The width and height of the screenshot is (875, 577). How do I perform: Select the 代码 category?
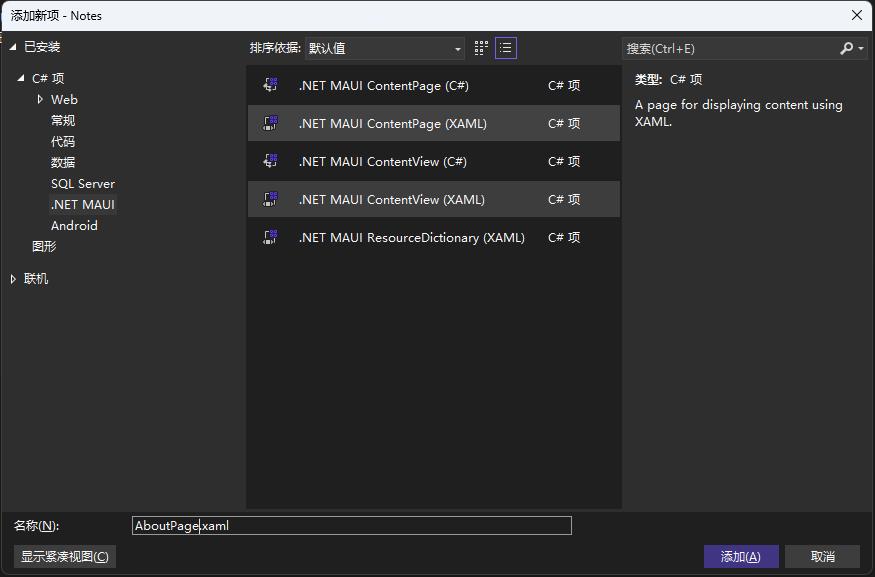pos(62,142)
